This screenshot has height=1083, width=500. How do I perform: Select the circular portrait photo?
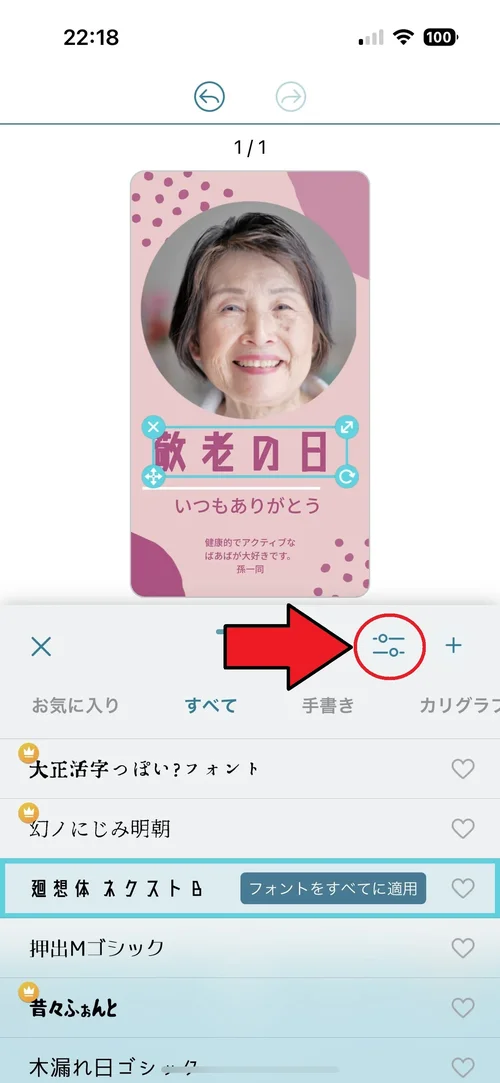pos(249,309)
